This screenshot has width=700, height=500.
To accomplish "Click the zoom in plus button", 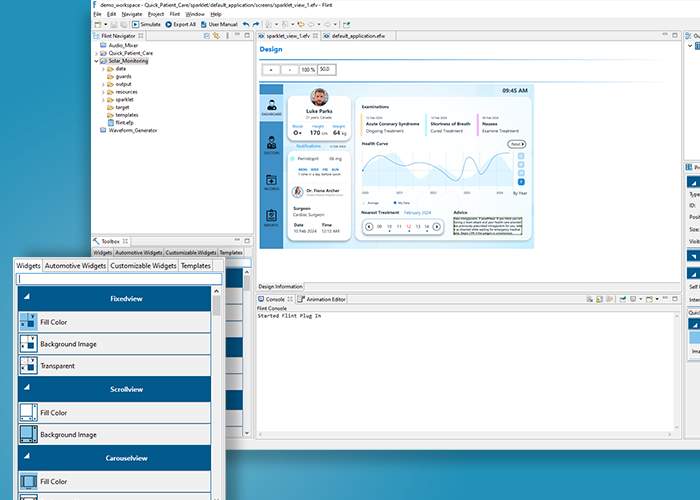I will point(270,70).
